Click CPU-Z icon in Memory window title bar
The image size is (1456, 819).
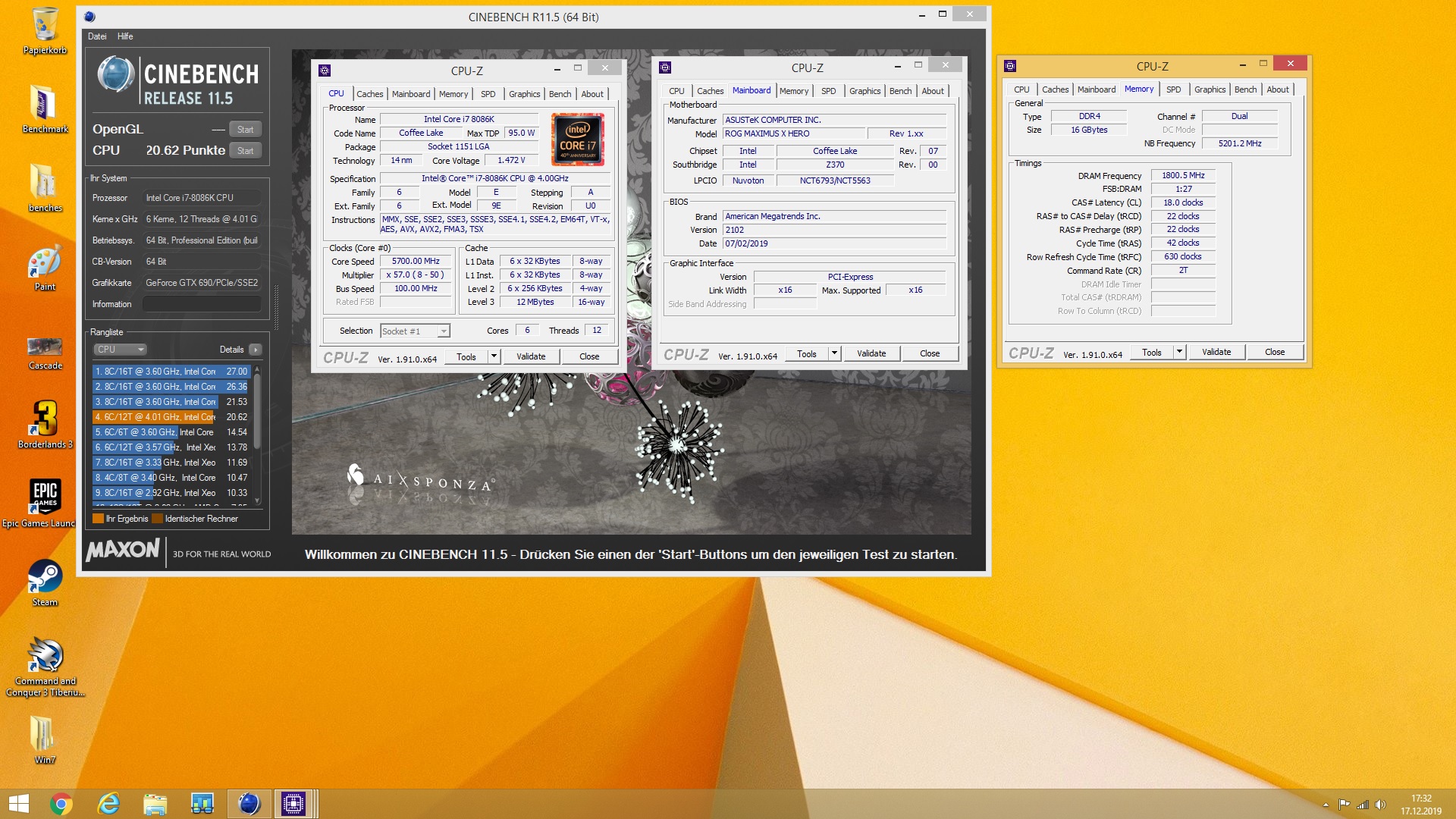(x=1010, y=66)
